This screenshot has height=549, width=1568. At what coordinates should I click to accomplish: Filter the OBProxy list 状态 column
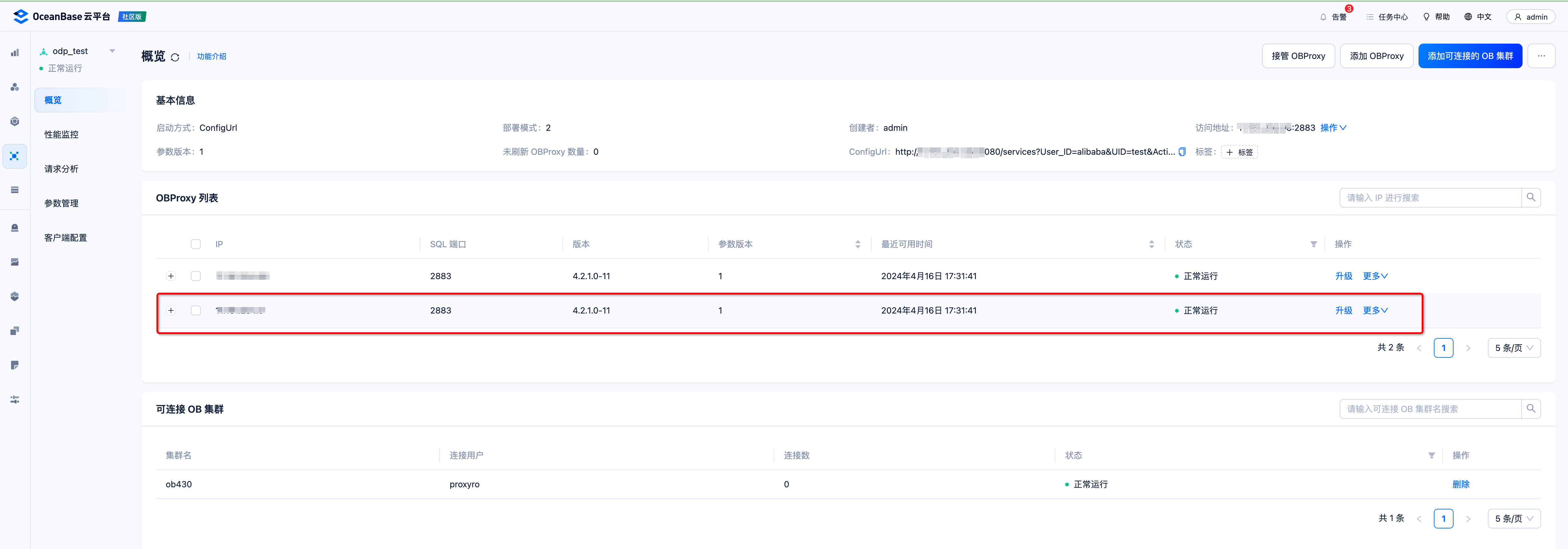coord(1314,245)
